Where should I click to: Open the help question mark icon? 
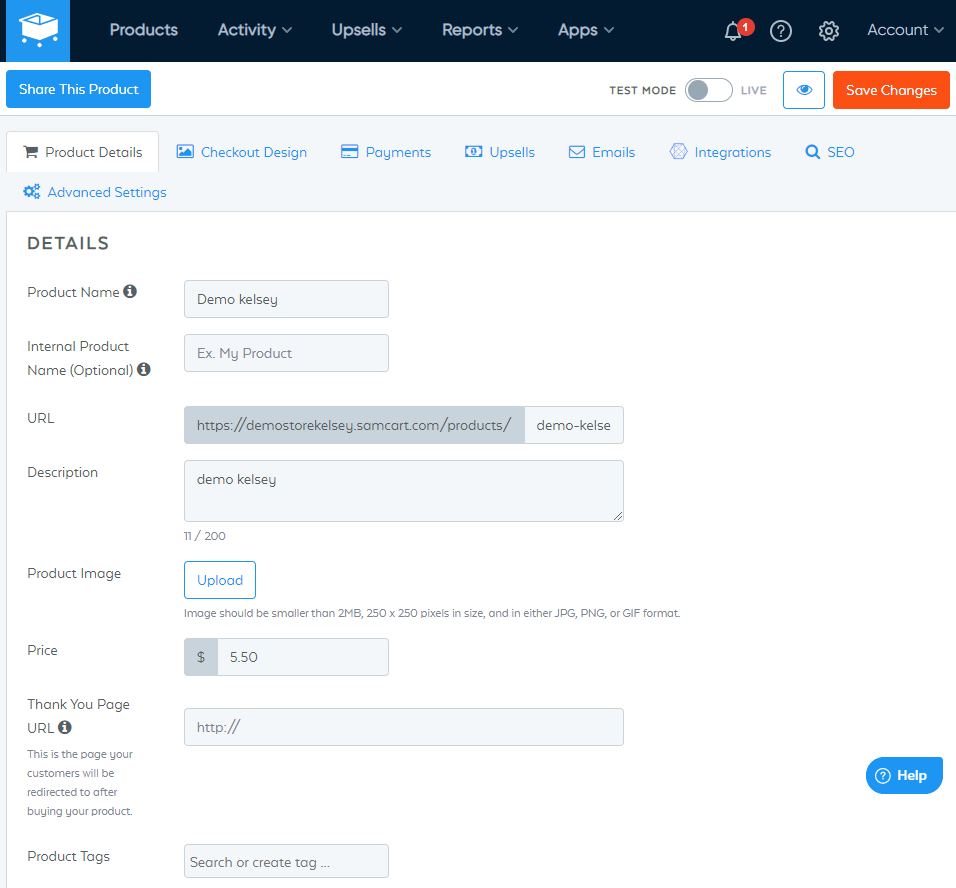click(x=780, y=30)
